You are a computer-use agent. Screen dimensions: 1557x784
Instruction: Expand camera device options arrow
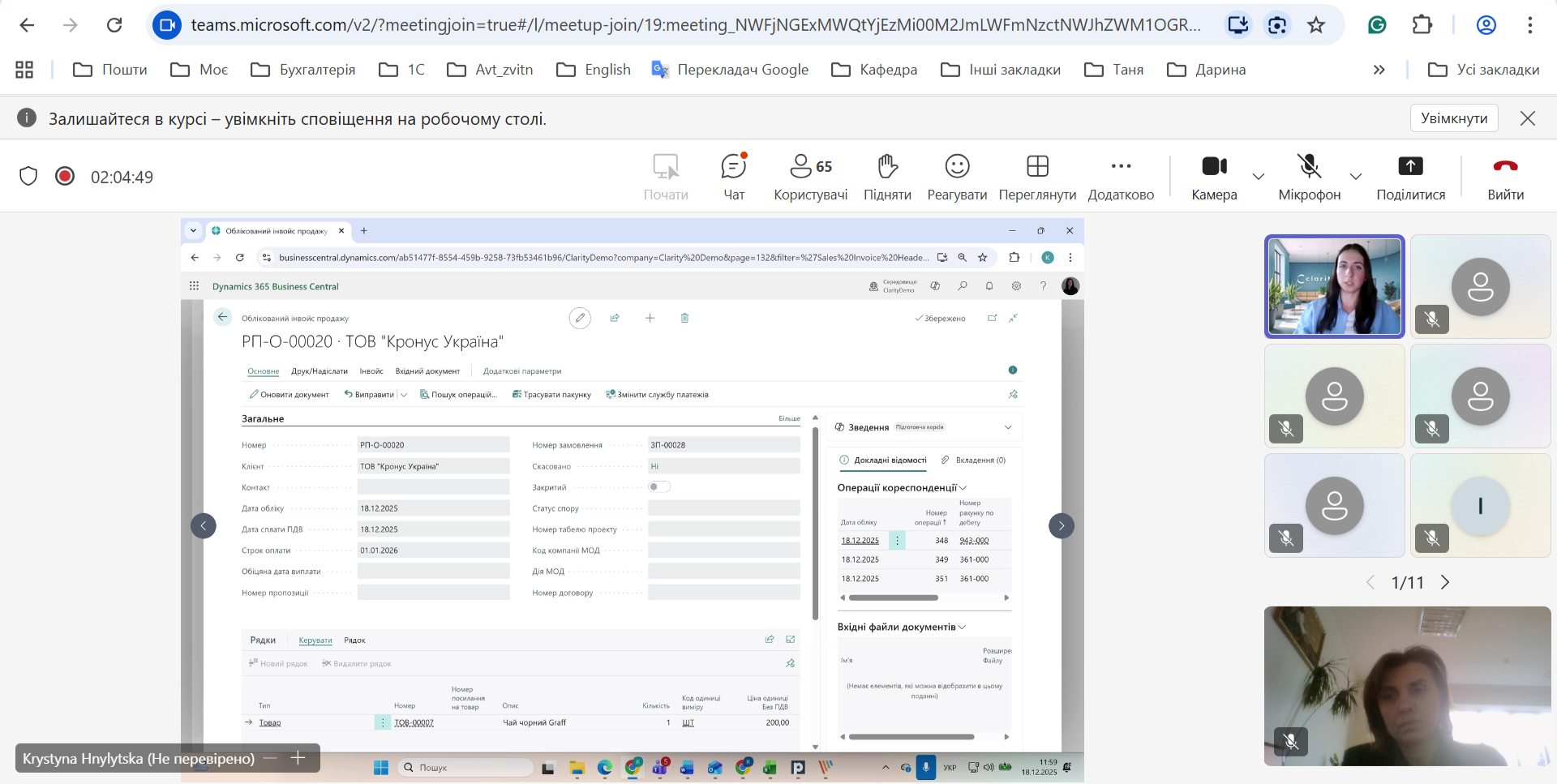click(1259, 176)
